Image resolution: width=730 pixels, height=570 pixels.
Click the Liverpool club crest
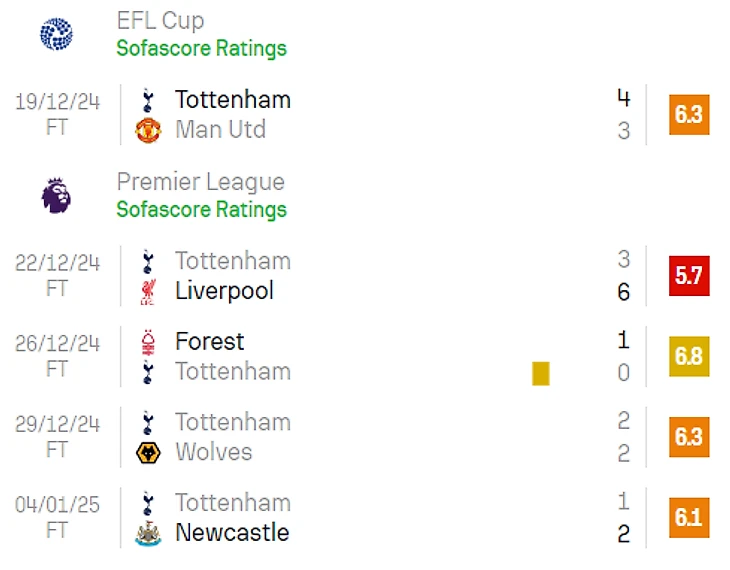click(148, 292)
